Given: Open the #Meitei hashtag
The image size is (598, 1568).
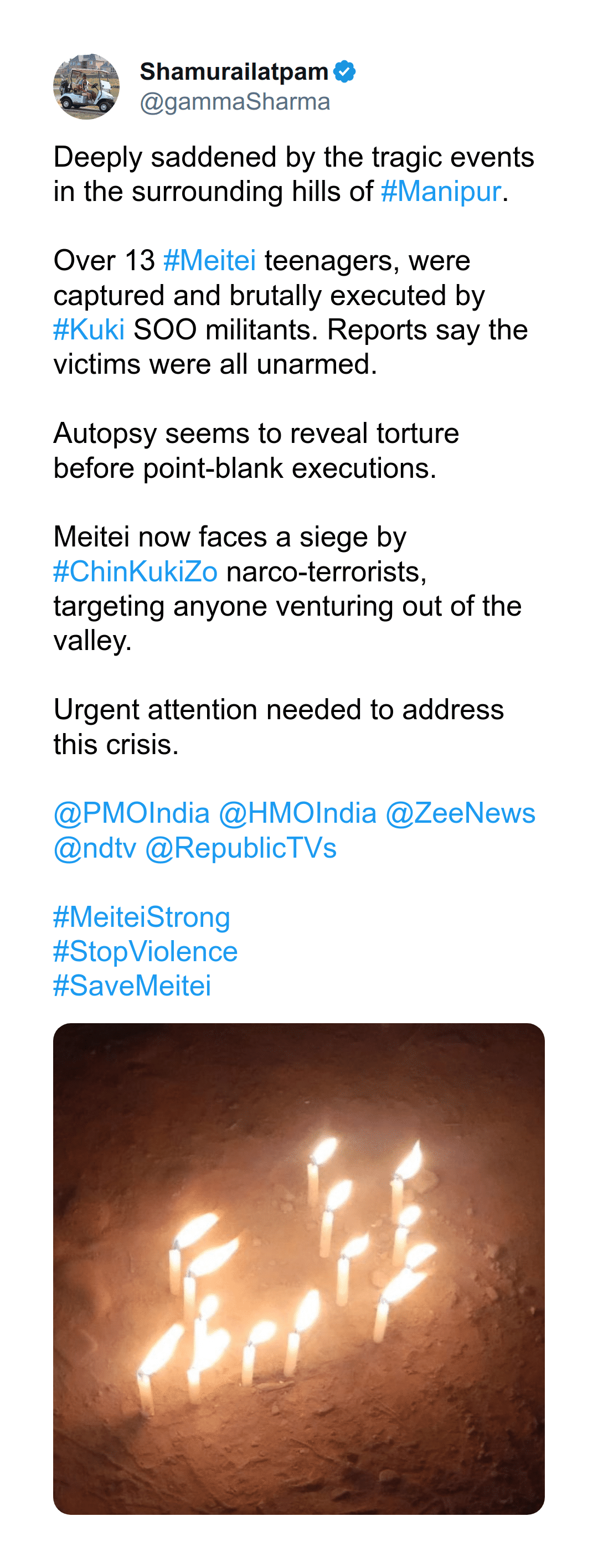Looking at the screenshot, I should point(209,261).
